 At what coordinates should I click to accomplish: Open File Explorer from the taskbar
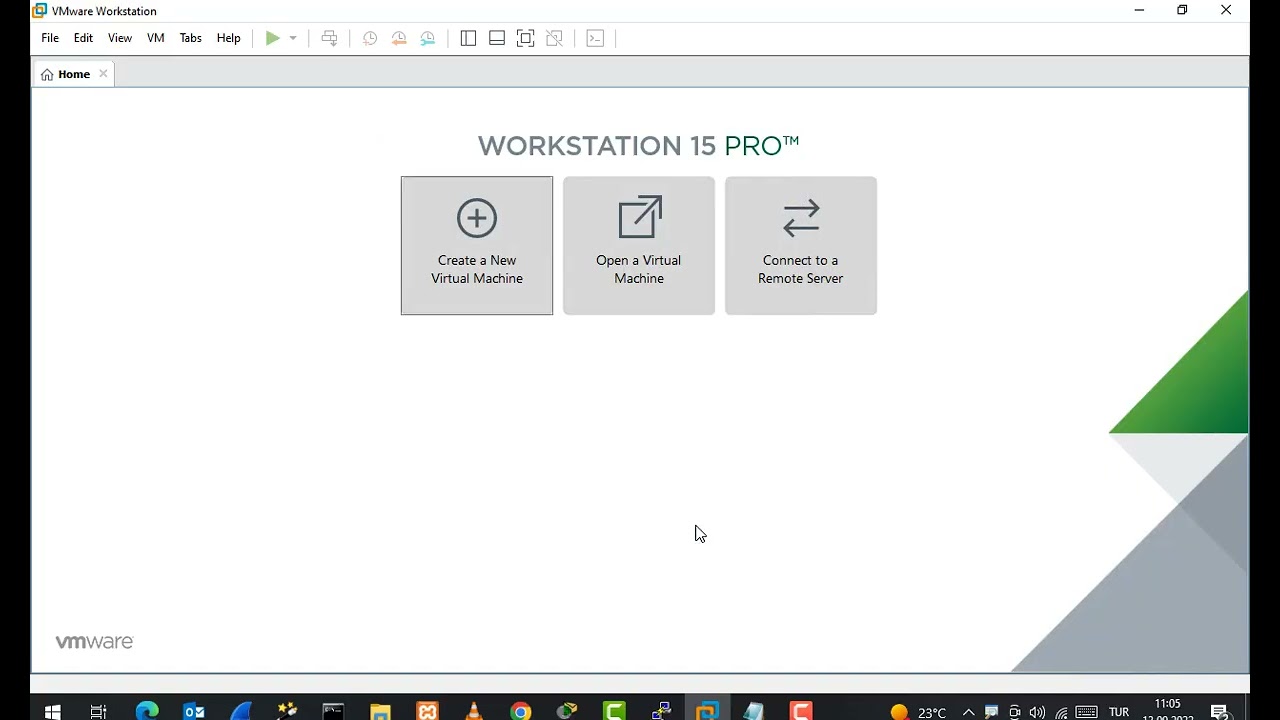click(380, 711)
